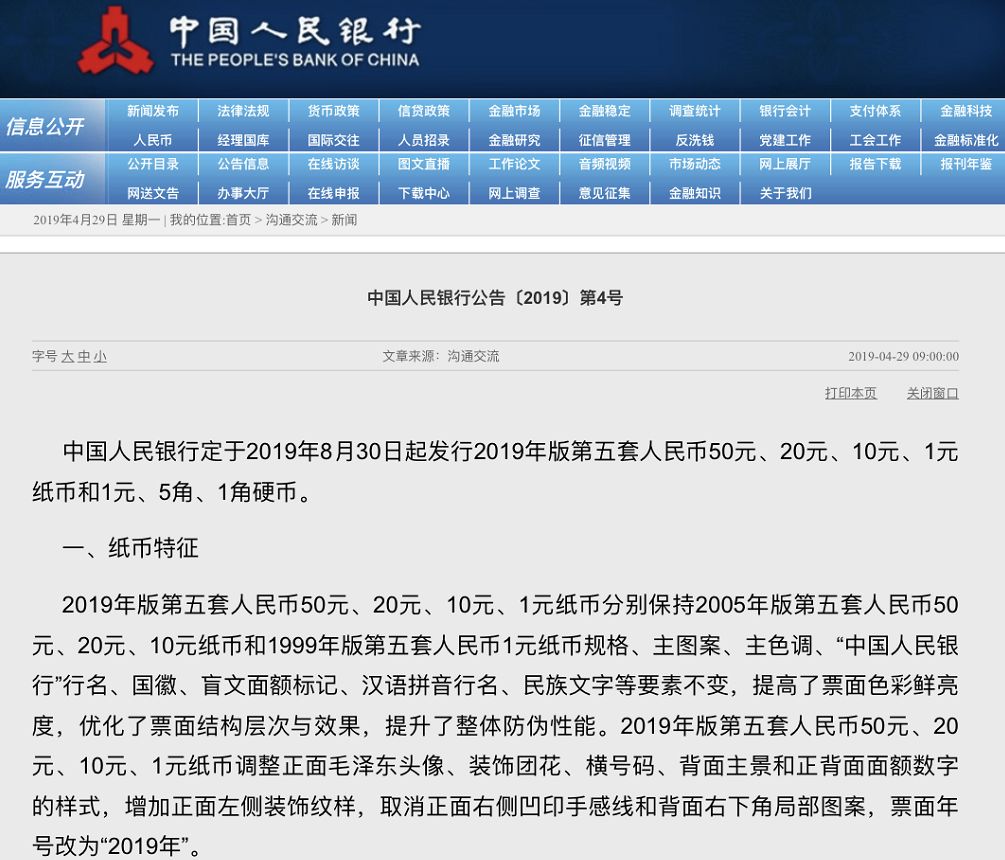Select 在线访谈 from the menu grid

pyautogui.click(x=334, y=166)
